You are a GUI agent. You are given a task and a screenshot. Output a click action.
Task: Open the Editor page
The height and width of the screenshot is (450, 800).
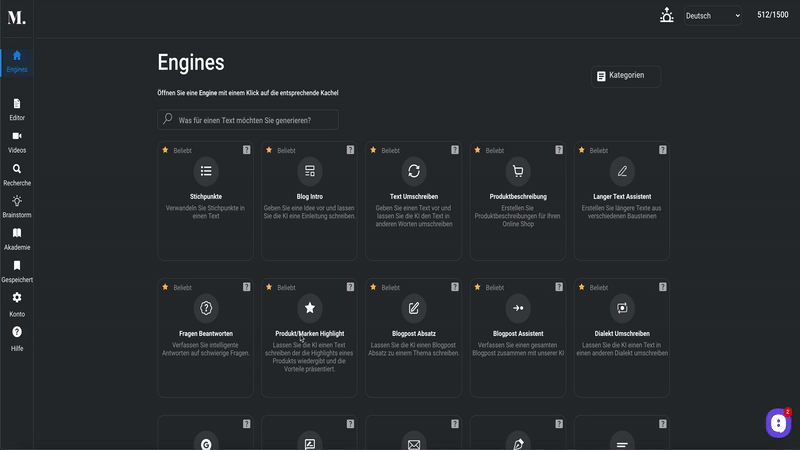pos(17,110)
